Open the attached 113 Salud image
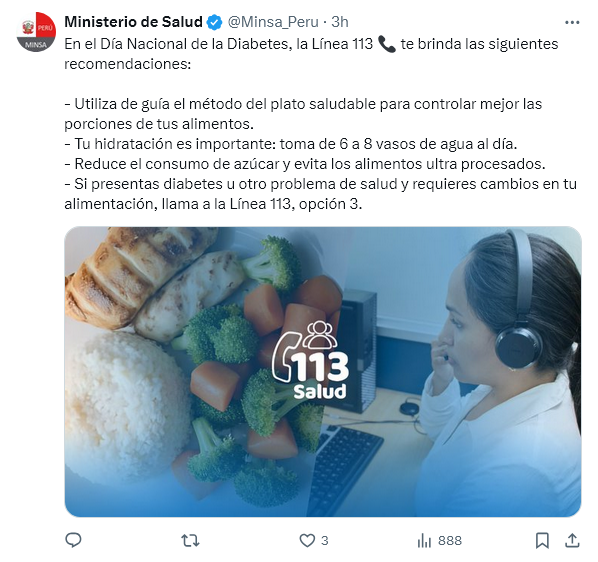The height and width of the screenshot is (562, 598). tap(323, 372)
